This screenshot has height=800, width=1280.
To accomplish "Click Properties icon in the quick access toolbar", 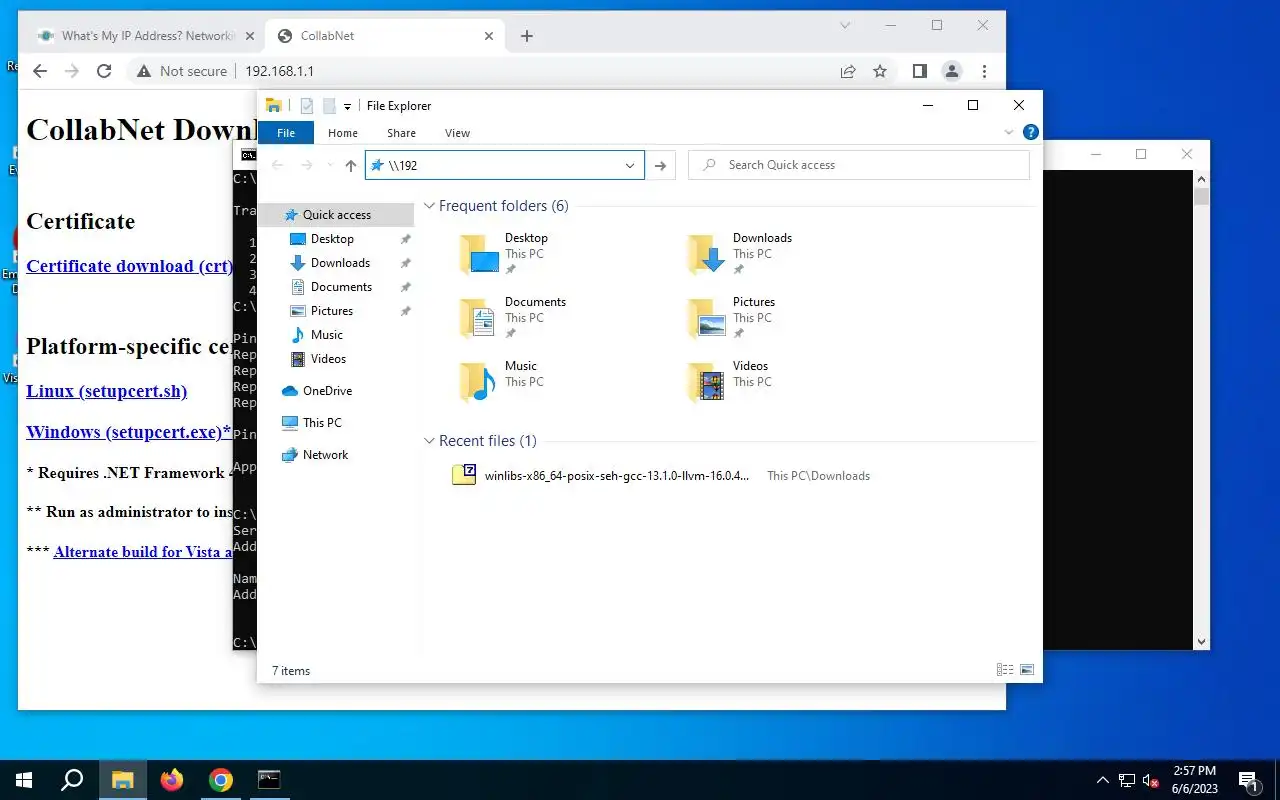I will [306, 106].
